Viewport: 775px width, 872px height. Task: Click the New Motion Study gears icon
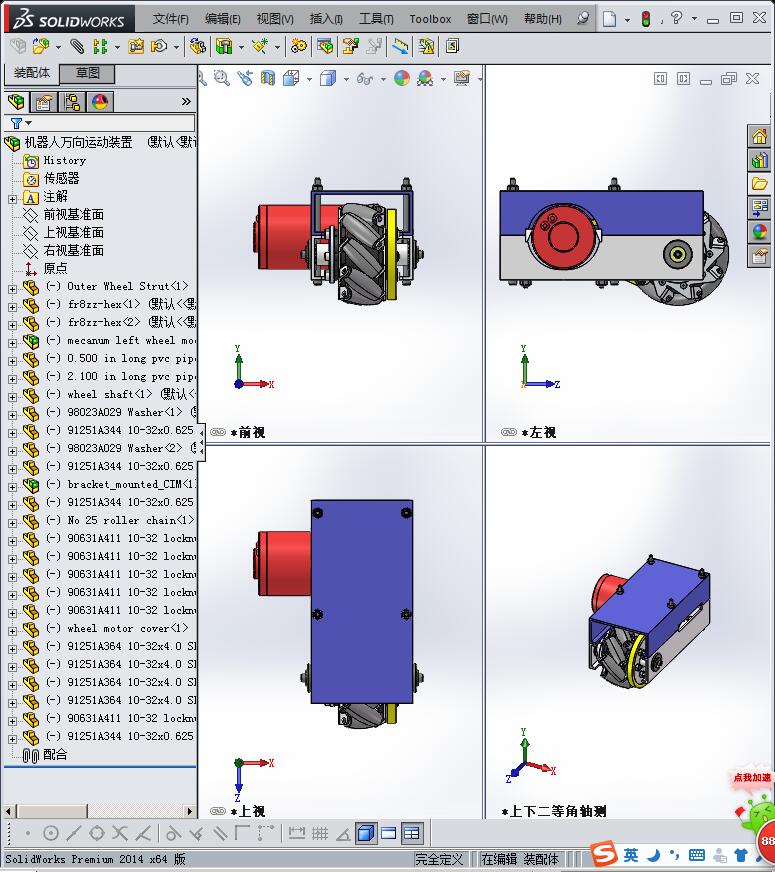point(299,46)
